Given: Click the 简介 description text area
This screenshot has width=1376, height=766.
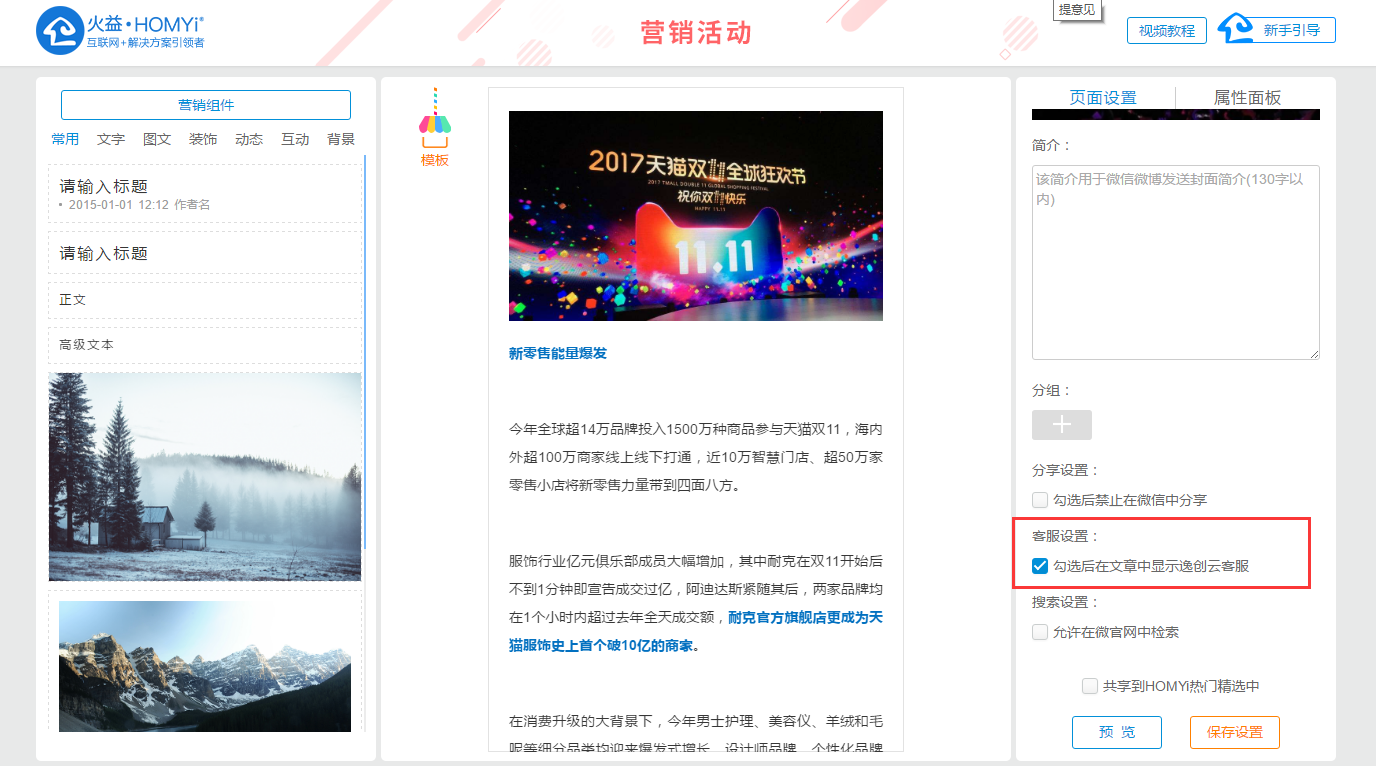Looking at the screenshot, I should click(1175, 262).
